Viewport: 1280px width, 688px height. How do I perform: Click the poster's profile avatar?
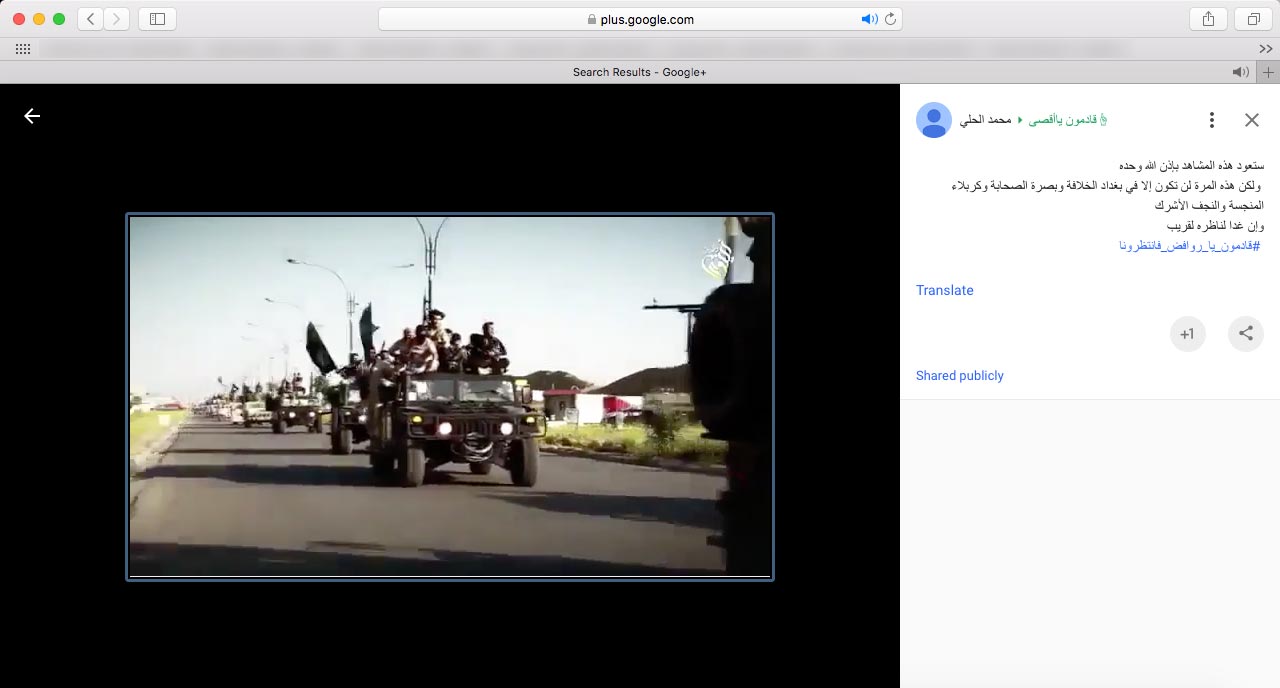coord(933,120)
